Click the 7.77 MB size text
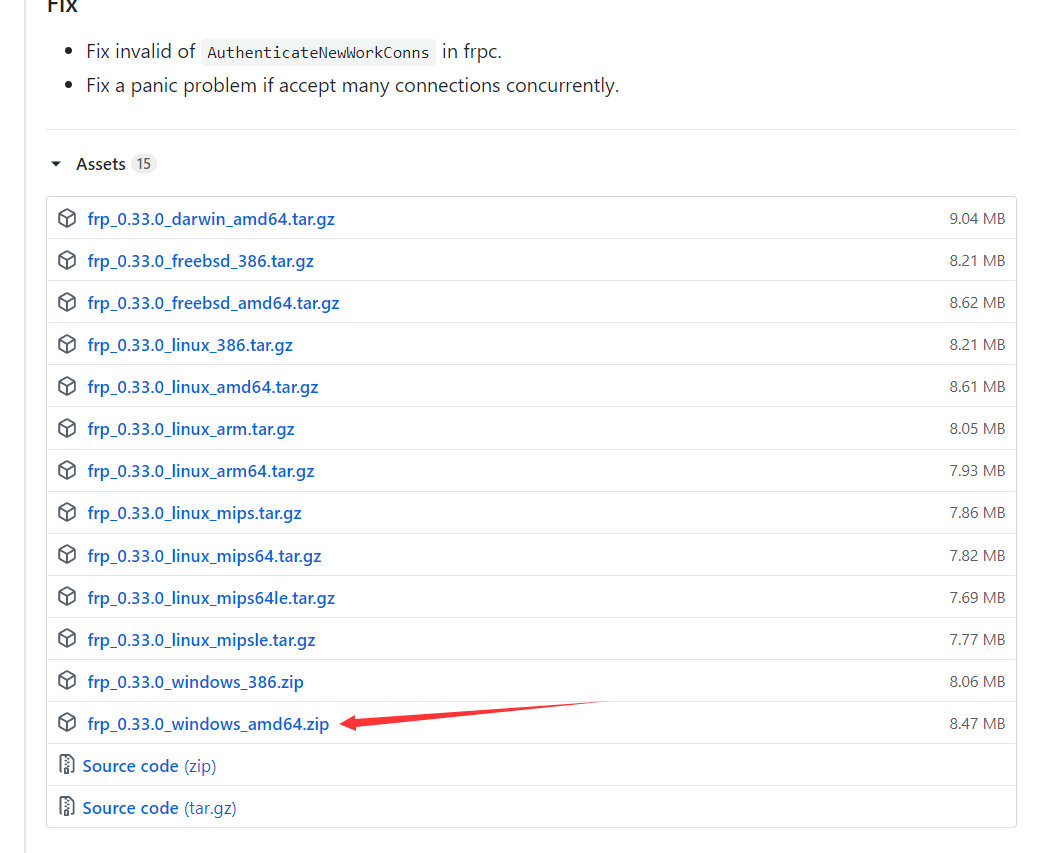Screen dimensions: 1051x853 click(977, 640)
